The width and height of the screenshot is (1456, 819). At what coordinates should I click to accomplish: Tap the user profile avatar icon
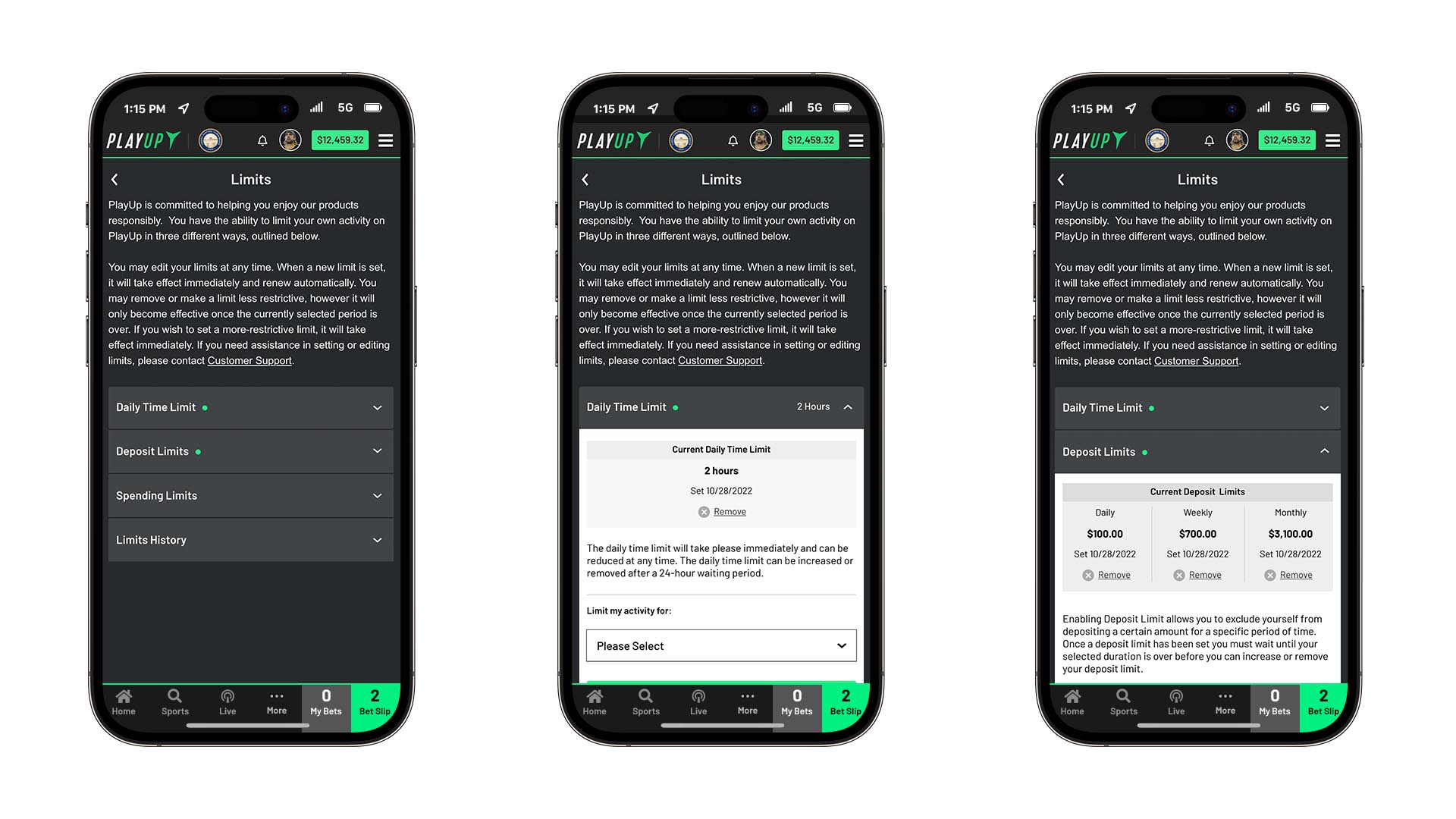(x=290, y=140)
